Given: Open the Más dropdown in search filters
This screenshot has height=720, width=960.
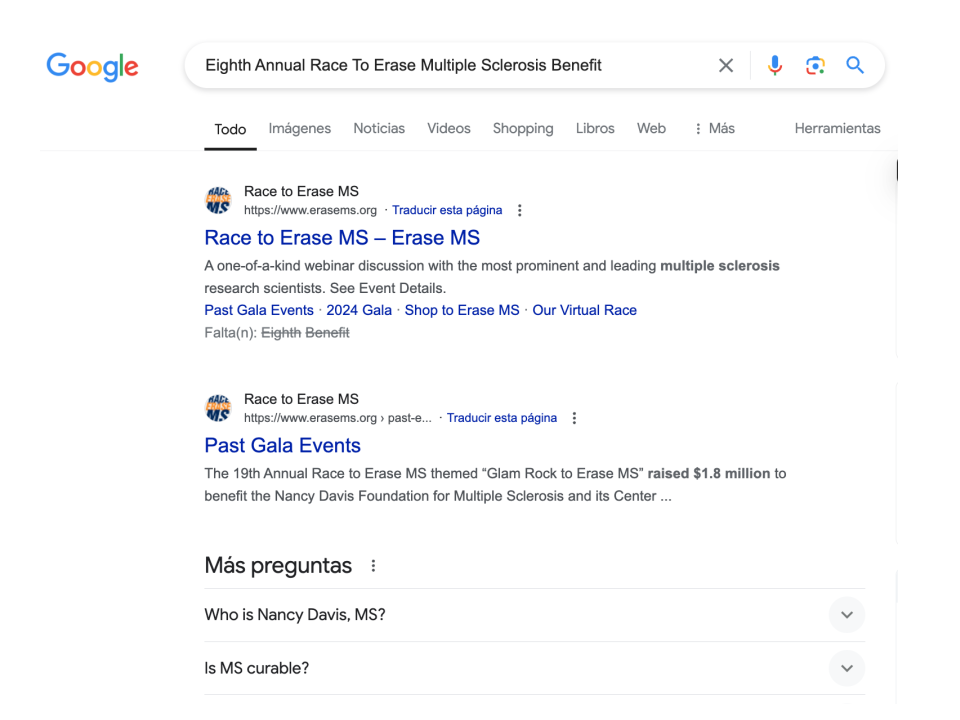Looking at the screenshot, I should click(x=714, y=128).
